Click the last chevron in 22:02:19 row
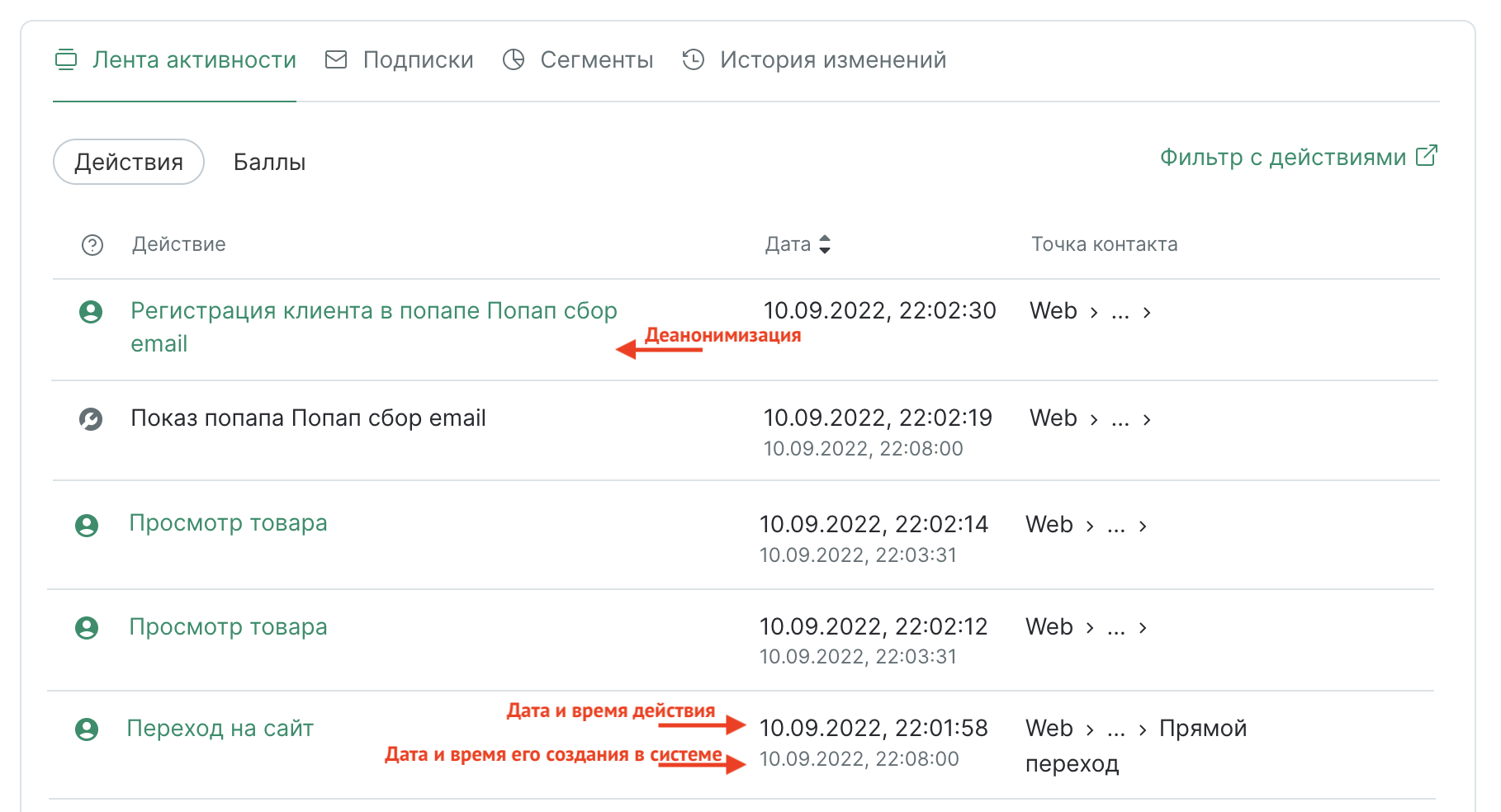1501x812 pixels. pos(1147,420)
